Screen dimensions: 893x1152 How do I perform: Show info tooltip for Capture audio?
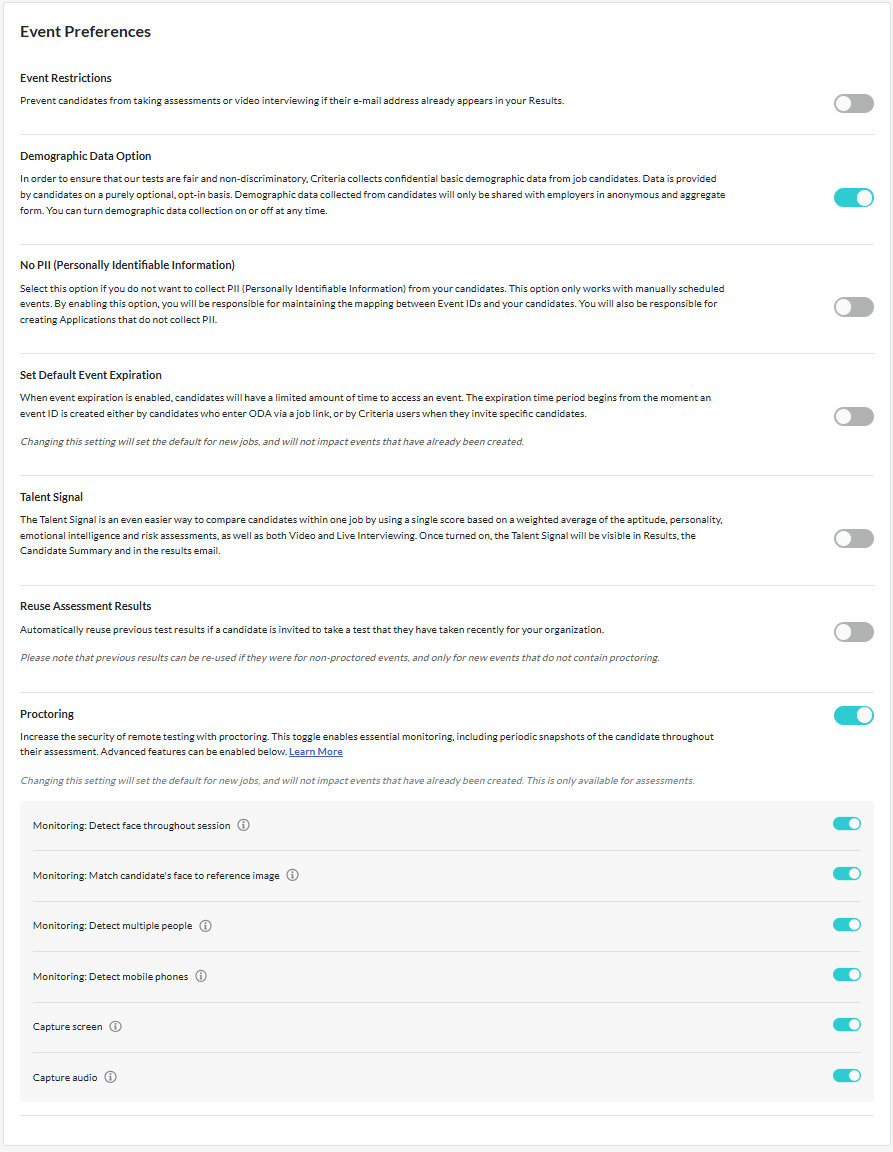pyautogui.click(x=110, y=1077)
